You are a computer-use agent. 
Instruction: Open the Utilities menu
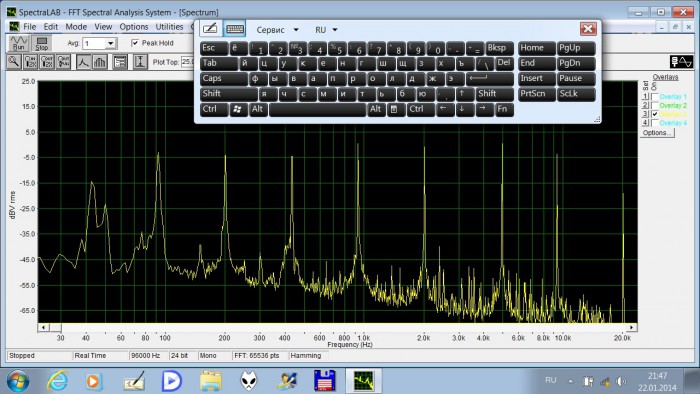coord(169,27)
